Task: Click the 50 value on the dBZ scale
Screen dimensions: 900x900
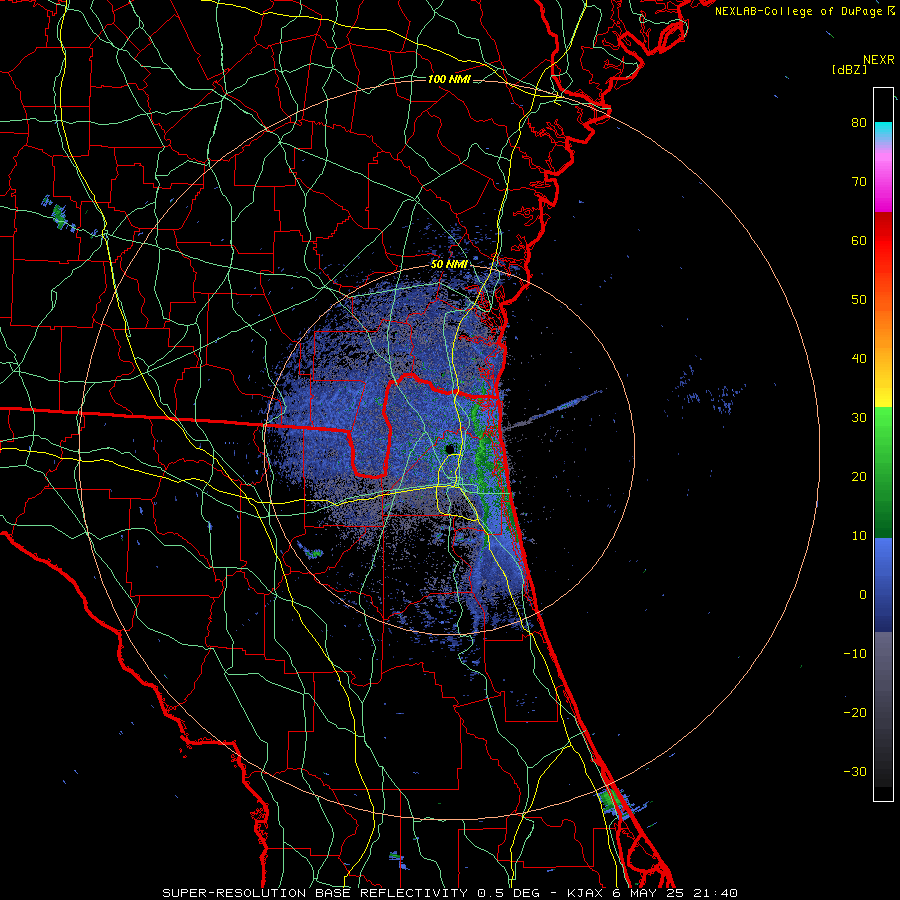Action: tap(859, 300)
